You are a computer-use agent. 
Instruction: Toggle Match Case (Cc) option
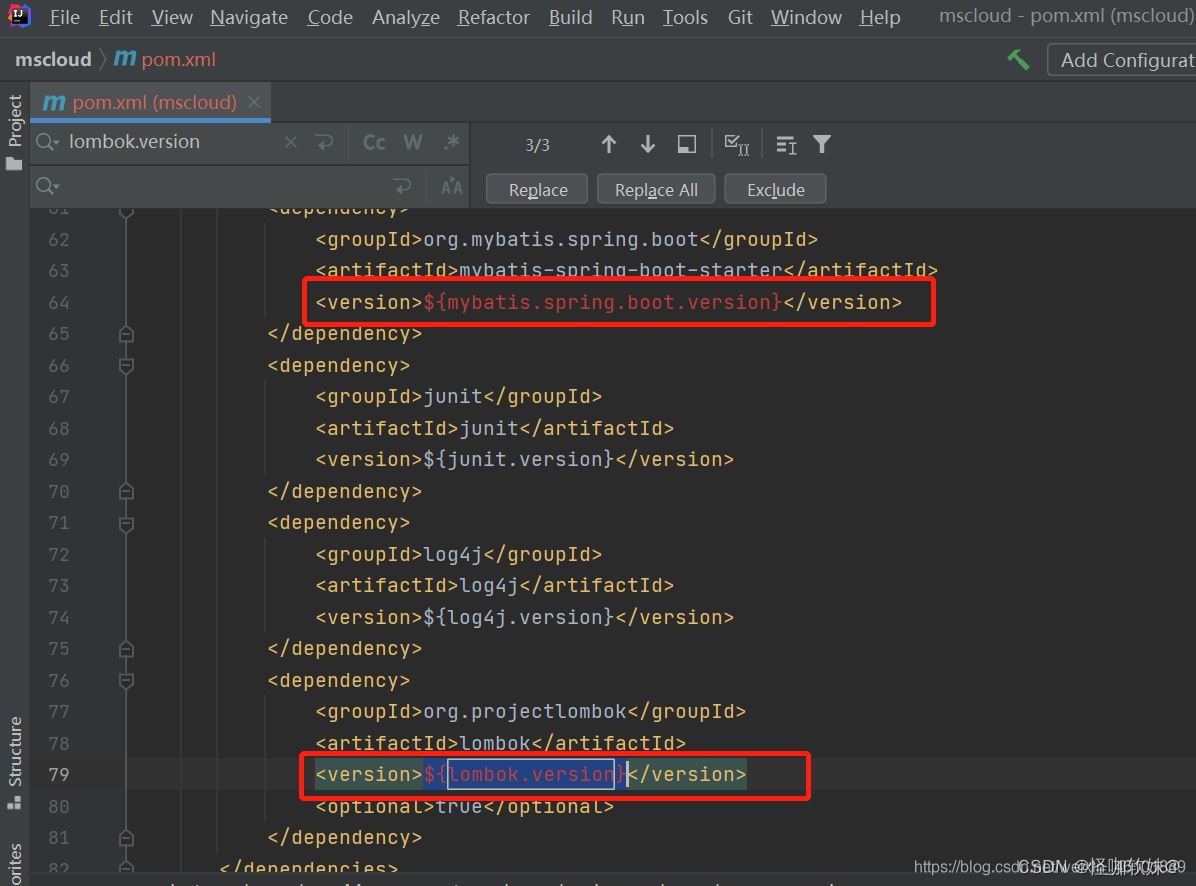tap(374, 143)
